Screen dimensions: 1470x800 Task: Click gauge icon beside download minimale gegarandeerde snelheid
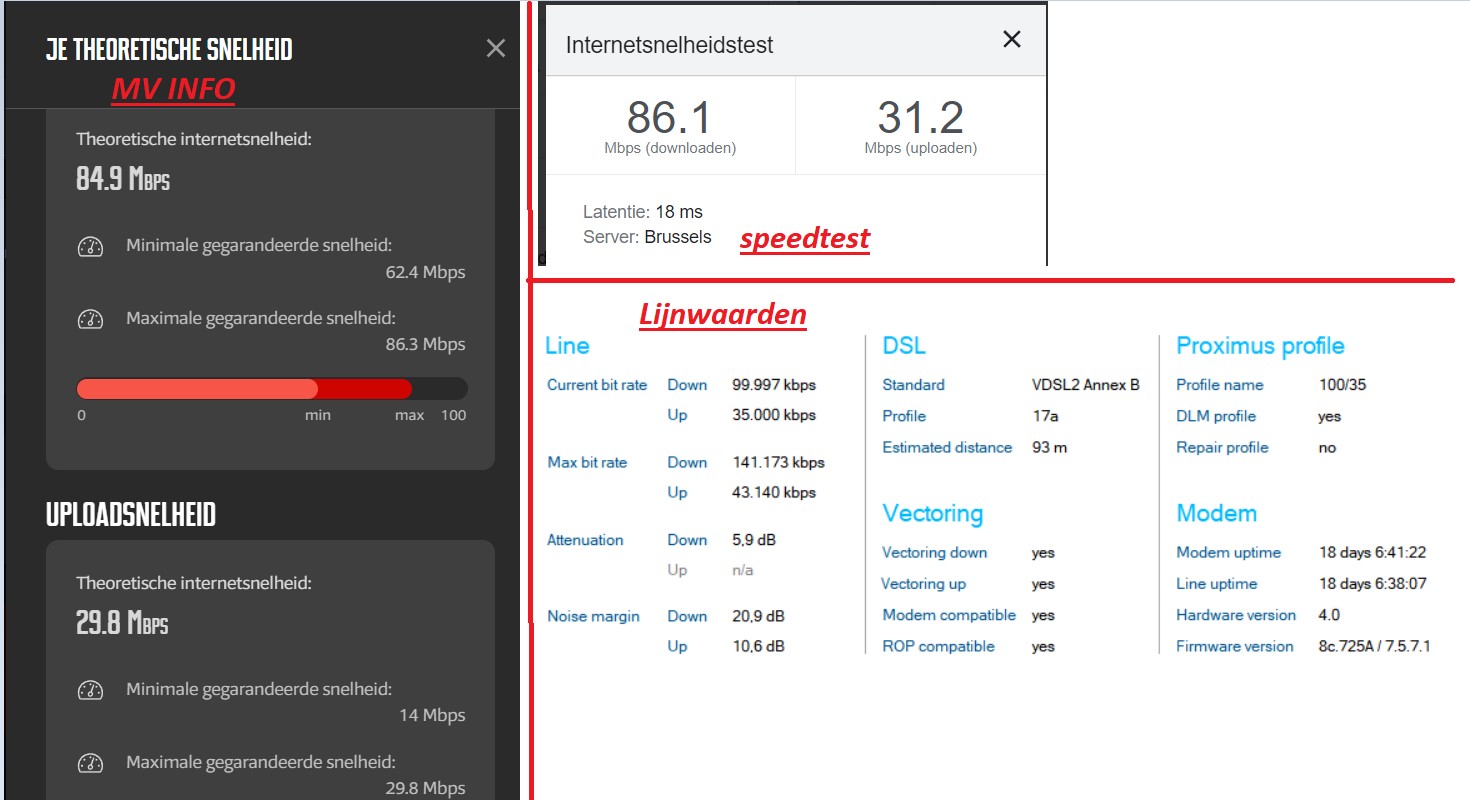(91, 246)
